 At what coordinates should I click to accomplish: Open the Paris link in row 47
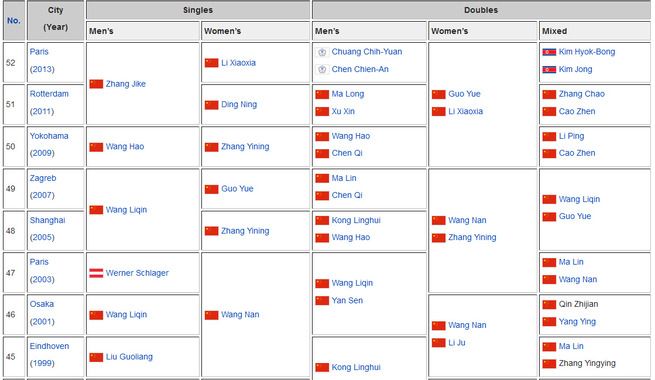[x=39, y=262]
